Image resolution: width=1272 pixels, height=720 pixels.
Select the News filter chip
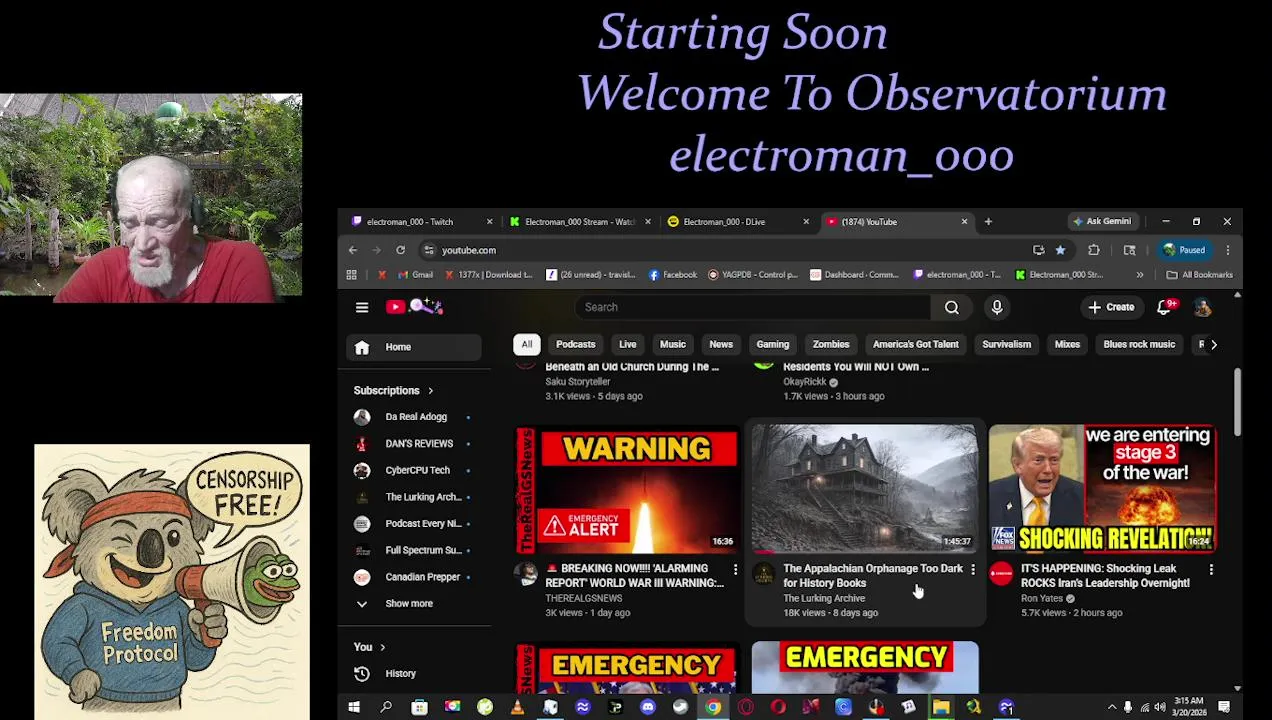pyautogui.click(x=721, y=345)
